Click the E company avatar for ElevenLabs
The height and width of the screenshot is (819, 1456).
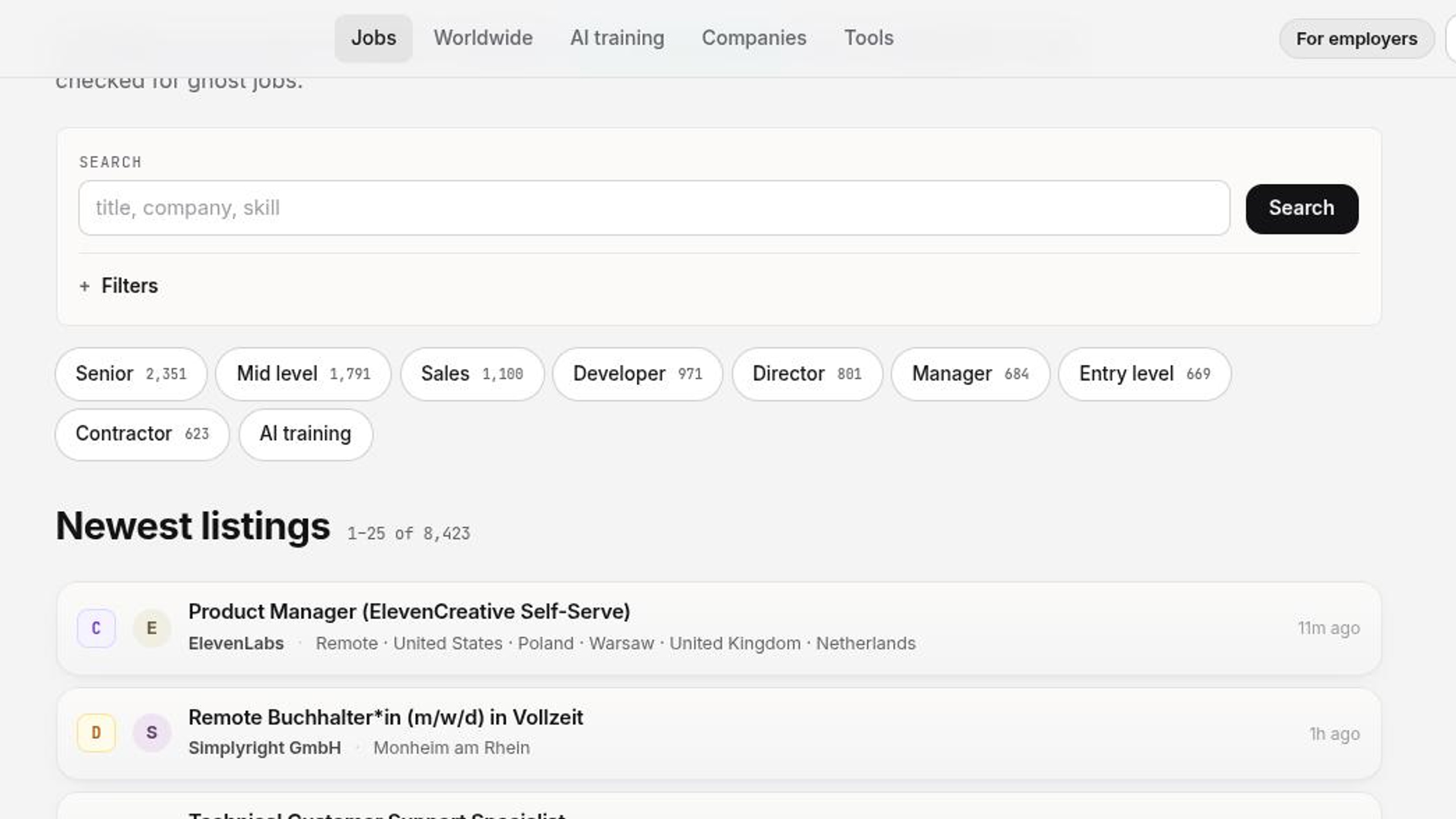(x=152, y=628)
